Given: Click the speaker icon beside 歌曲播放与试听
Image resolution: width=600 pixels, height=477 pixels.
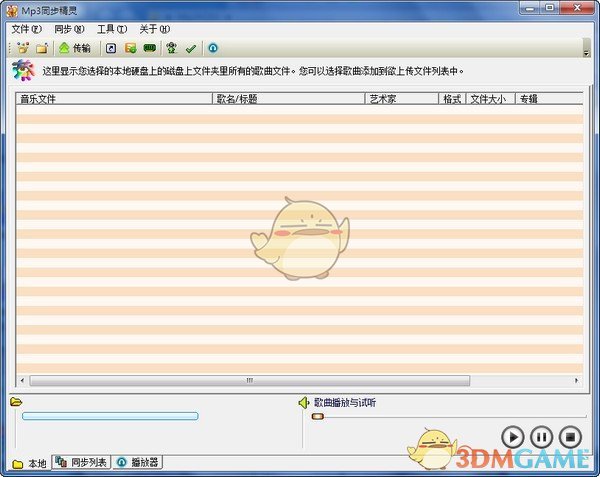Looking at the screenshot, I should (x=303, y=403).
